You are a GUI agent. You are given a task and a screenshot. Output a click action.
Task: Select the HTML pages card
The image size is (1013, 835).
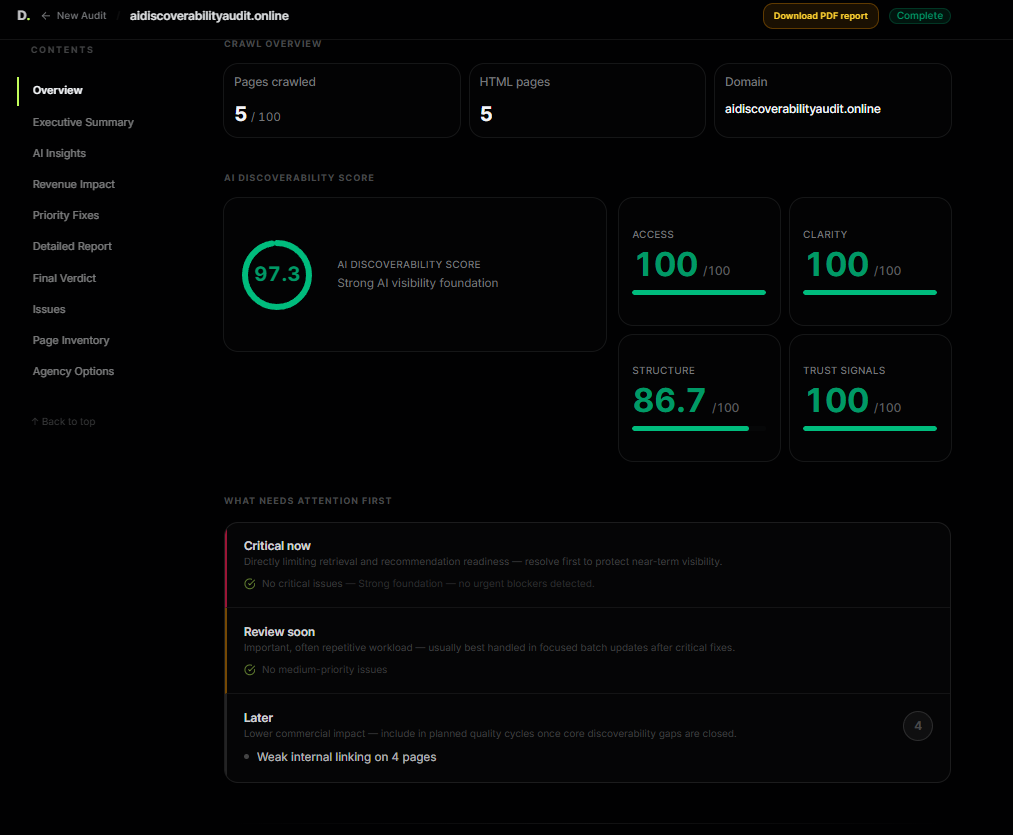(x=587, y=100)
